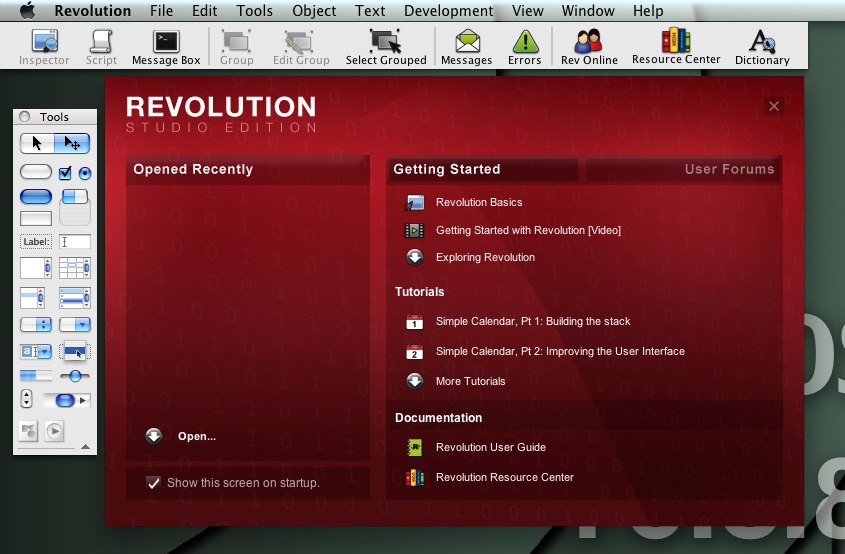Viewport: 845px width, 554px height.
Task: Pick the radio button control in Tools palette
Action: [x=84, y=172]
